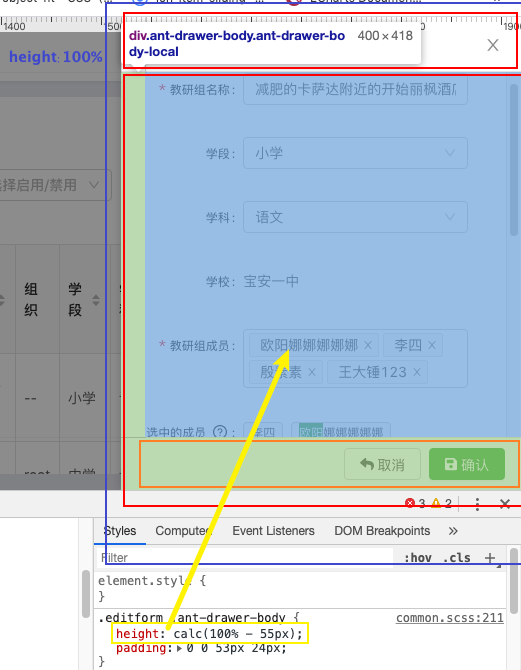
Task: Switch to the Event Listeners tab
Action: (273, 531)
